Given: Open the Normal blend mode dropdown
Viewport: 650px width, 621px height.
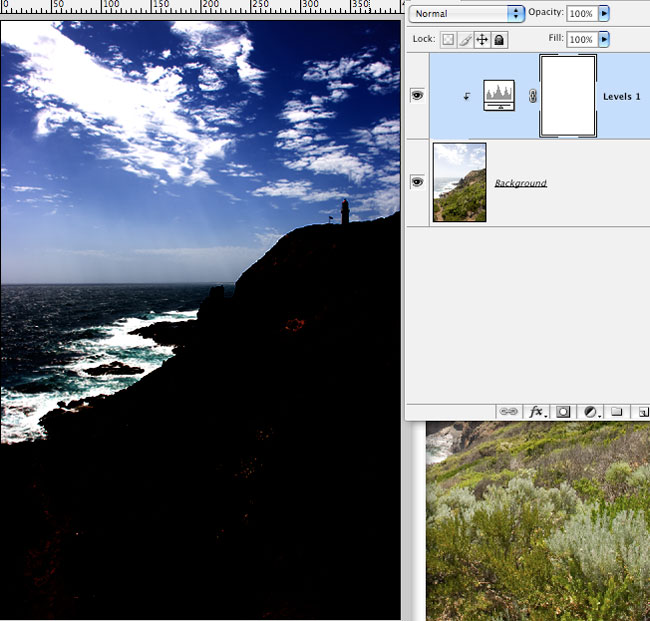Looking at the screenshot, I should click(x=466, y=14).
